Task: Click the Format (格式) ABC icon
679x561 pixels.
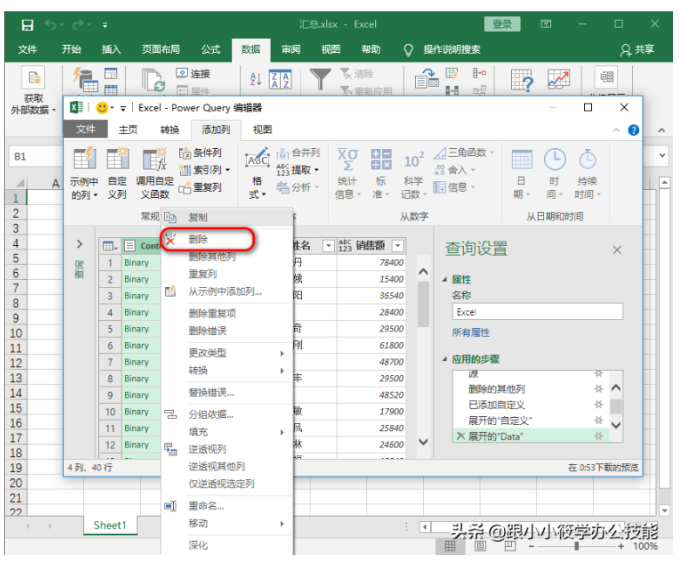Action: click(x=257, y=160)
